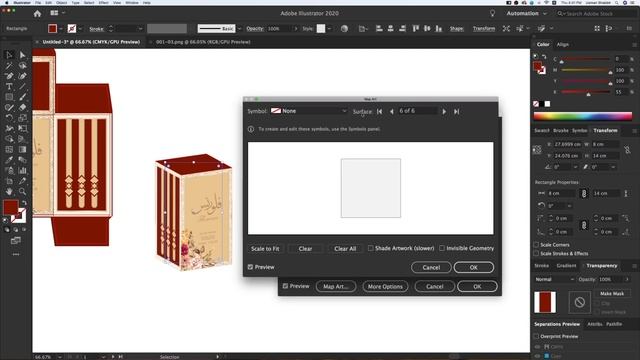Image resolution: width=640 pixels, height=360 pixels.
Task: Click the Edit Toolbar three dots
Action: tap(16, 254)
